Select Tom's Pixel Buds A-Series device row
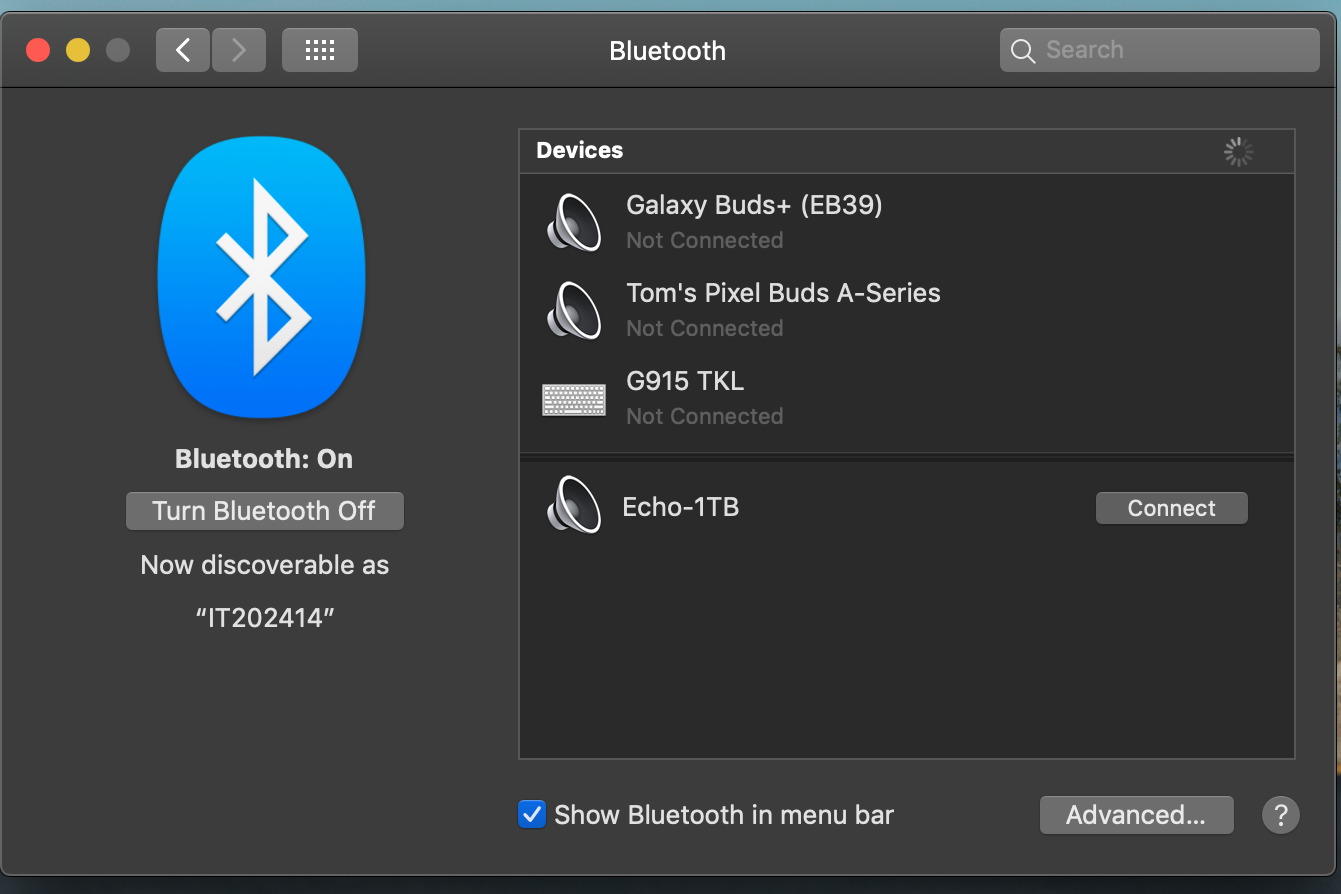The image size is (1341, 894). [907, 310]
